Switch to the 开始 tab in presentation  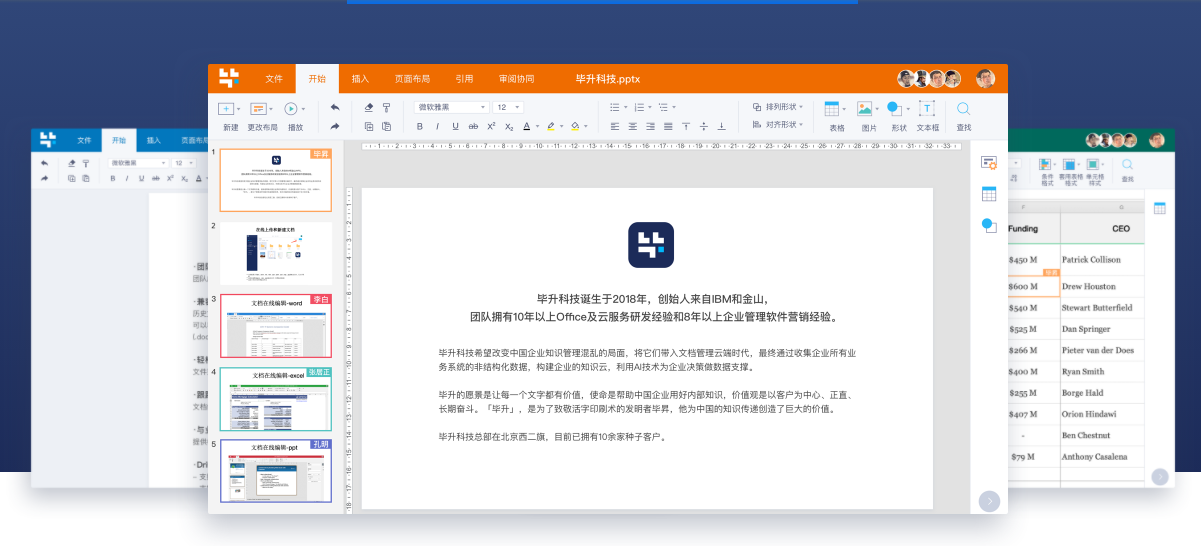point(318,79)
